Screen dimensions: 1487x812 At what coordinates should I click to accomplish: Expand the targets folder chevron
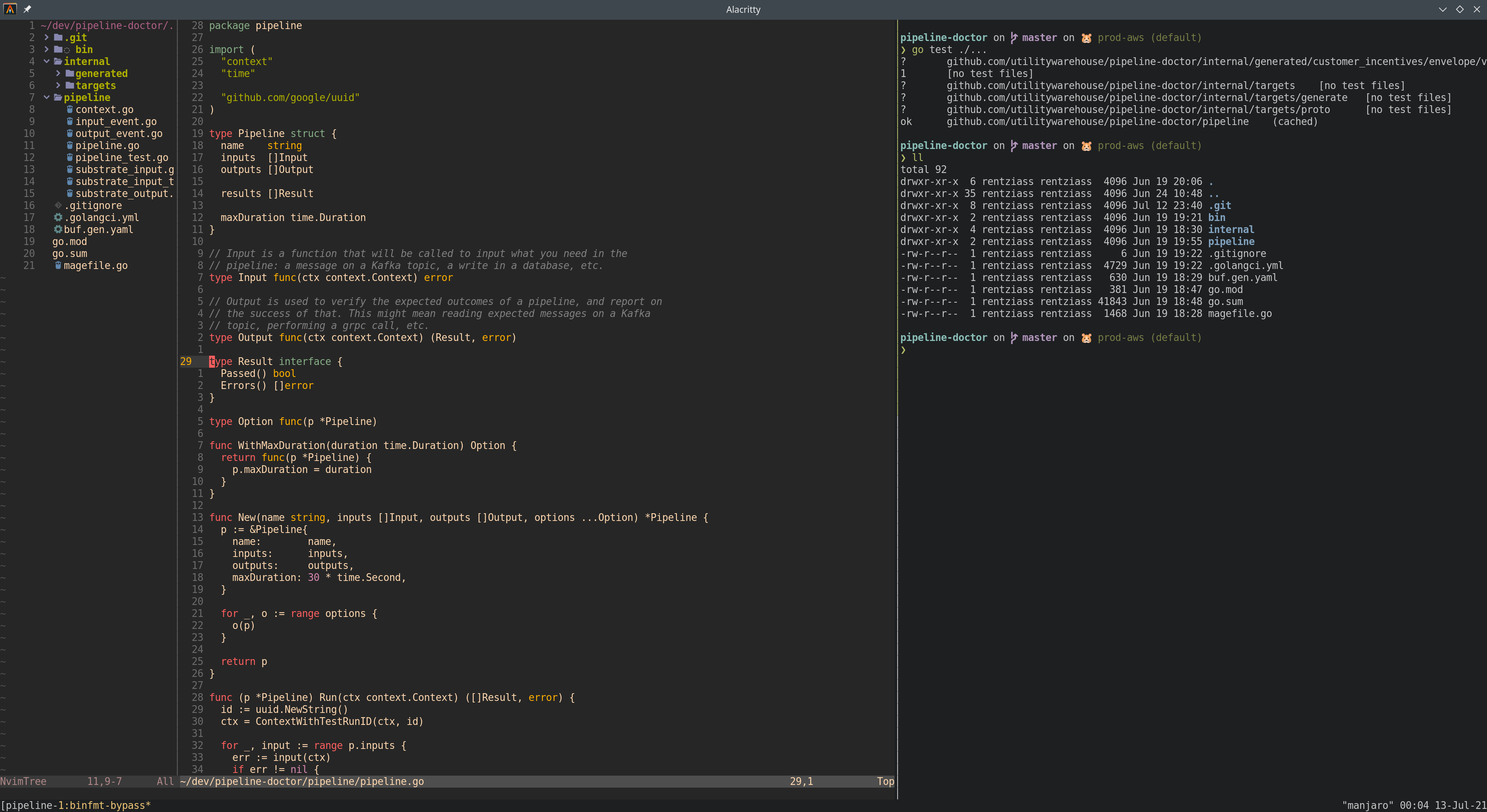click(58, 86)
